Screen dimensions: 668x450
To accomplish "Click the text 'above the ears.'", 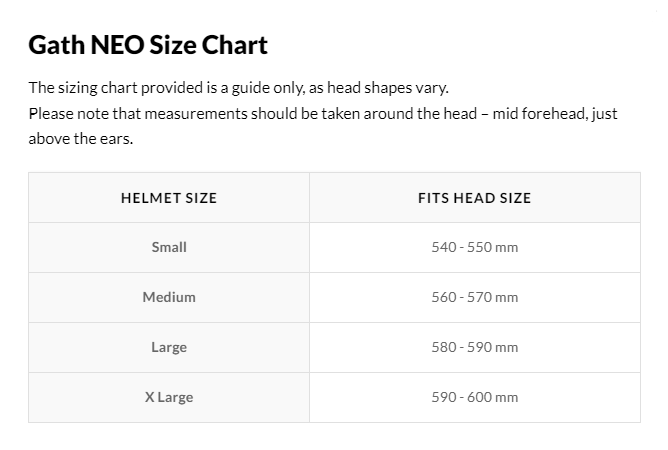I will pos(81,139).
